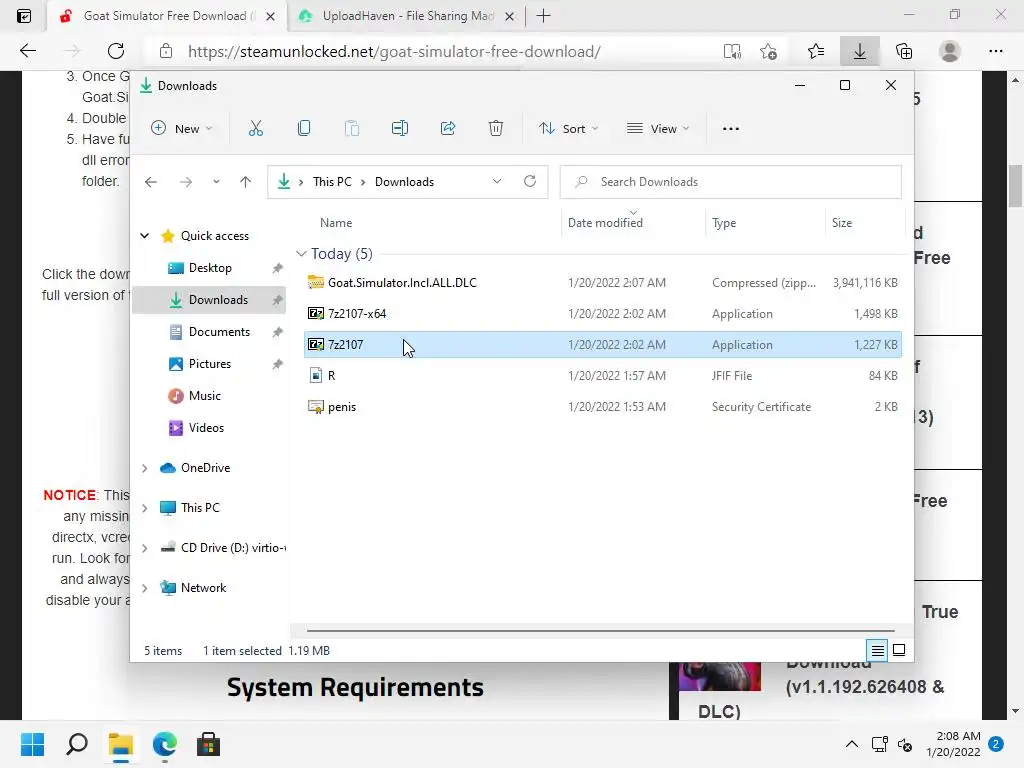Expand CD Drive (D:) tree node
This screenshot has width=1024, height=768.
[x=145, y=548]
